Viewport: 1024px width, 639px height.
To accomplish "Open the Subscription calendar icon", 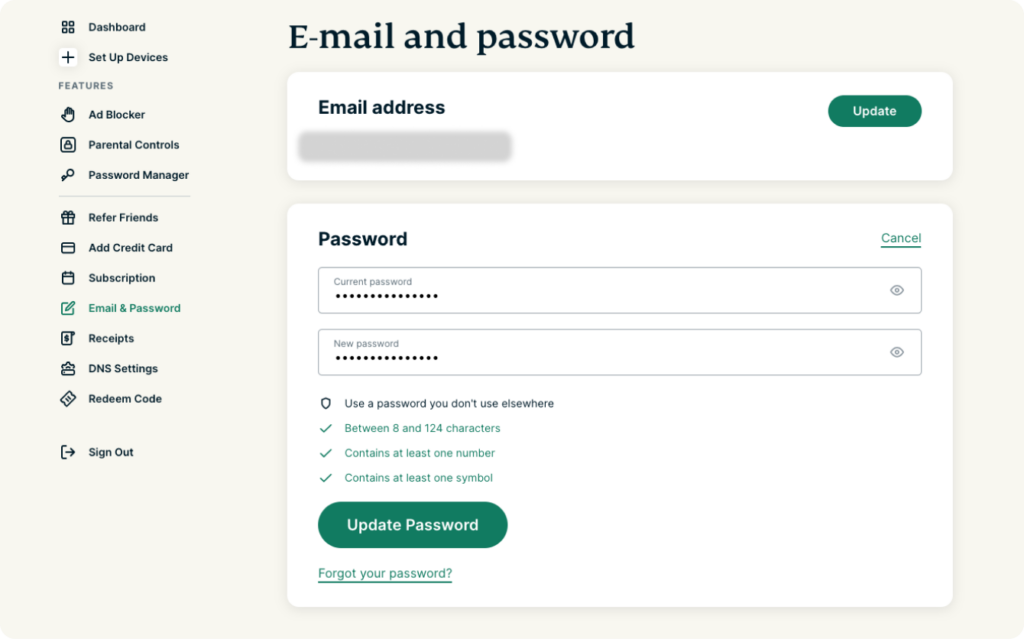I will pyautogui.click(x=66, y=277).
